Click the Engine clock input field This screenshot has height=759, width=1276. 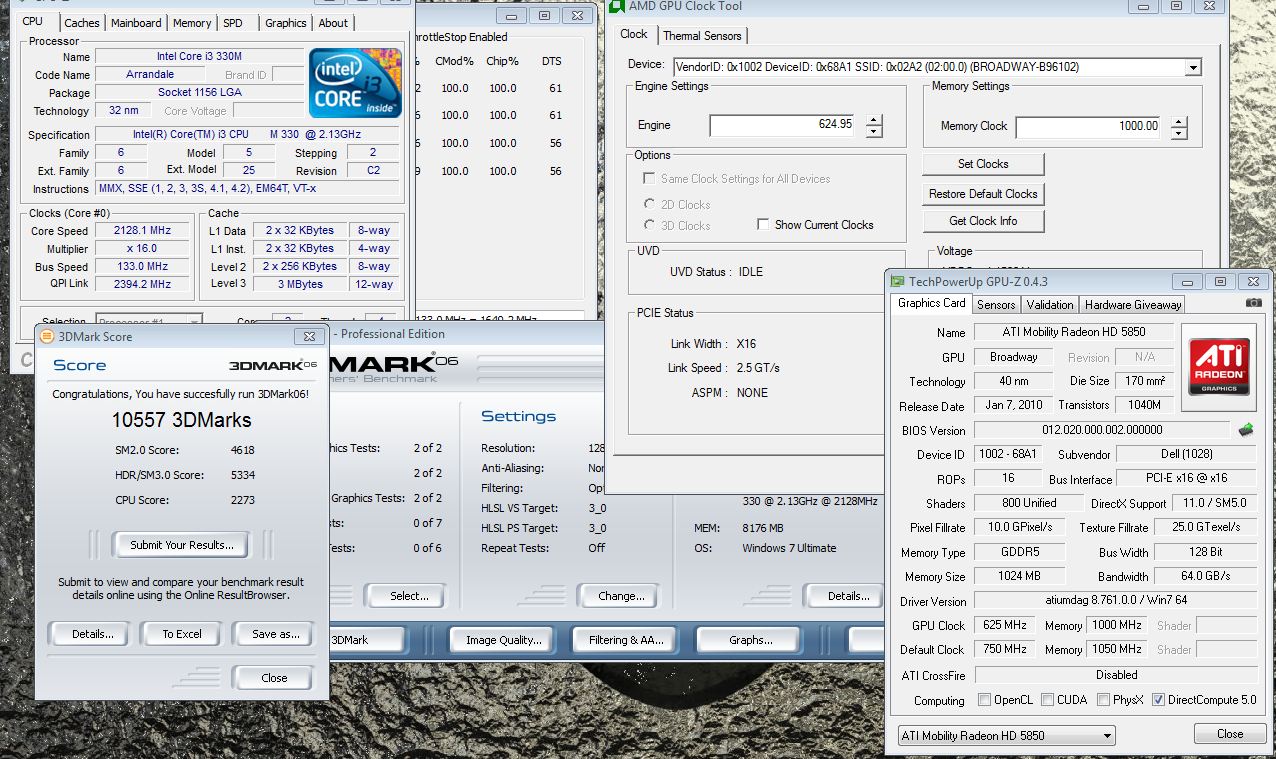(783, 125)
